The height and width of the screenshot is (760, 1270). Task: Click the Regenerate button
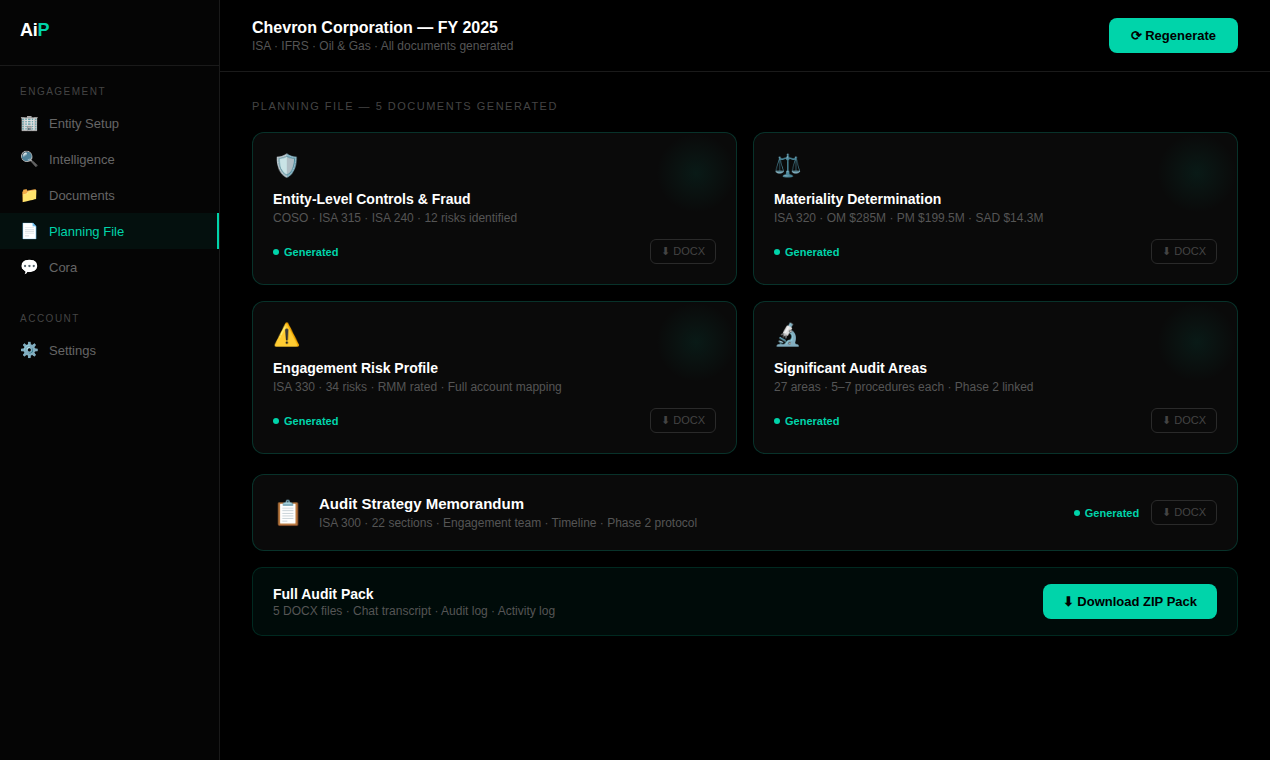(1173, 35)
